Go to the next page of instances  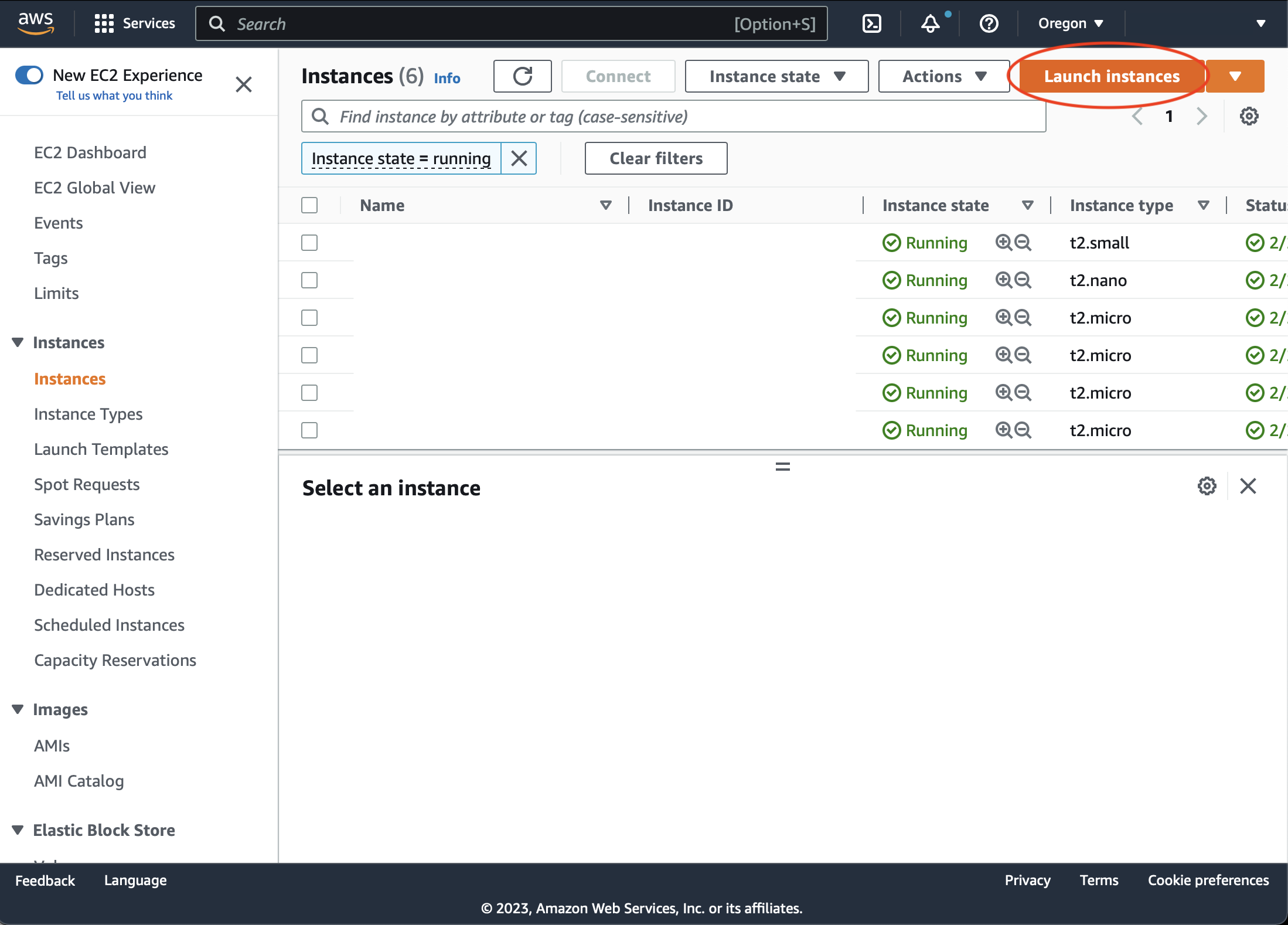click(1202, 116)
